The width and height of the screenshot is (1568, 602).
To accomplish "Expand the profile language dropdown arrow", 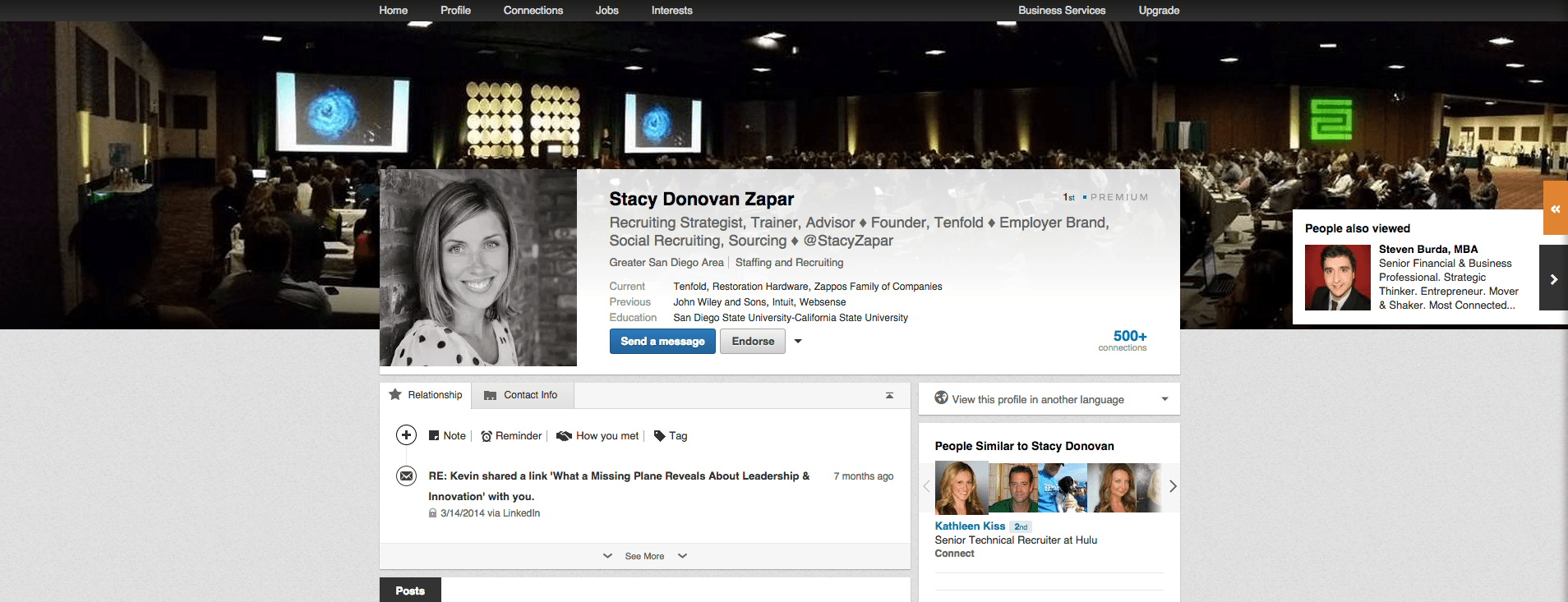I will coord(1164,399).
